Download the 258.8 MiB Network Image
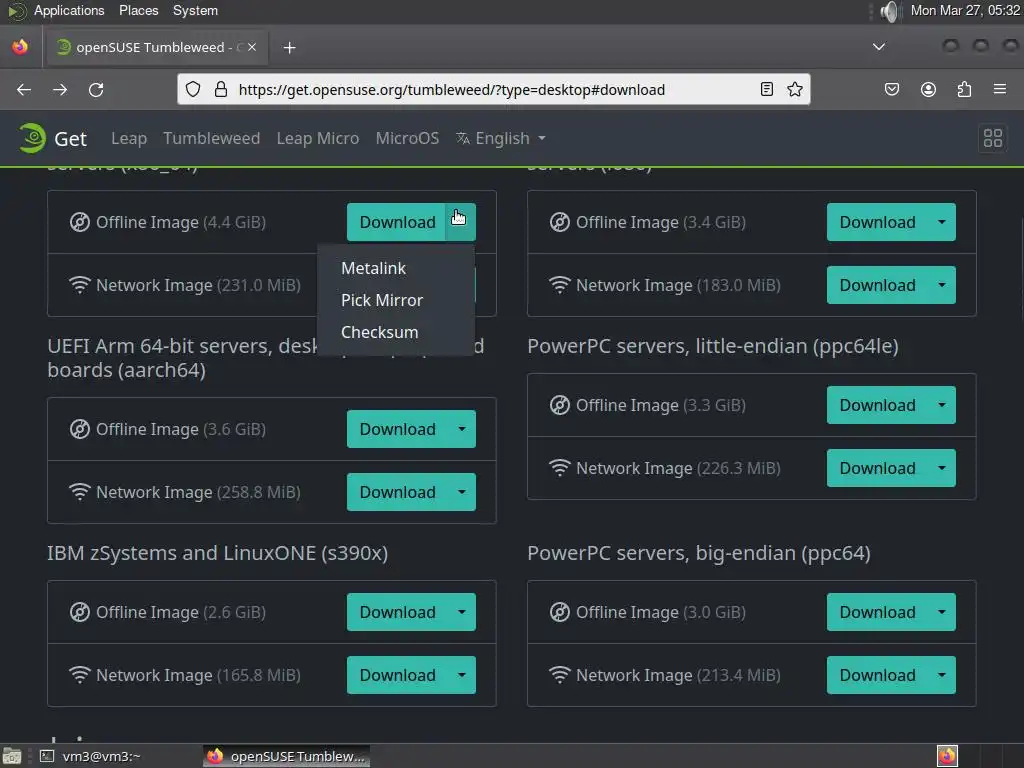 pos(397,492)
